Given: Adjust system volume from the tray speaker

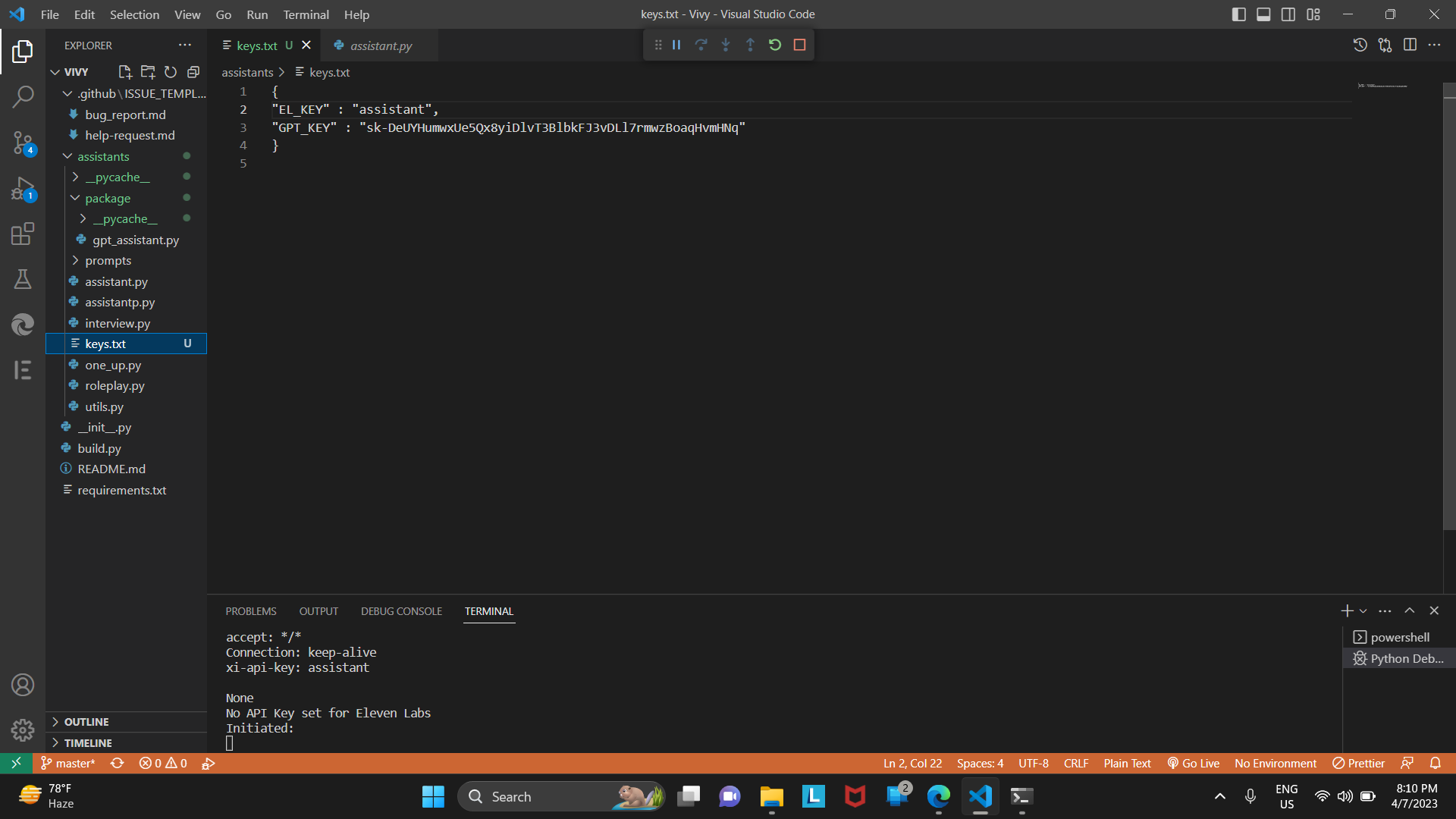Looking at the screenshot, I should click(x=1345, y=796).
